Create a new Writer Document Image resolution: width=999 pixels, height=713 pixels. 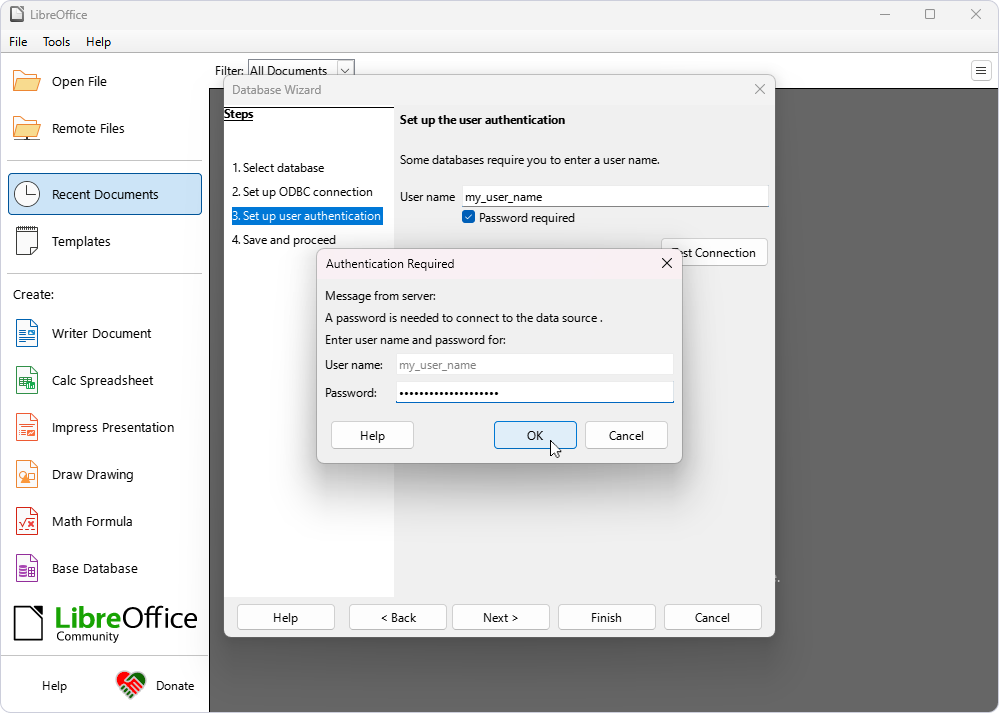(101, 334)
